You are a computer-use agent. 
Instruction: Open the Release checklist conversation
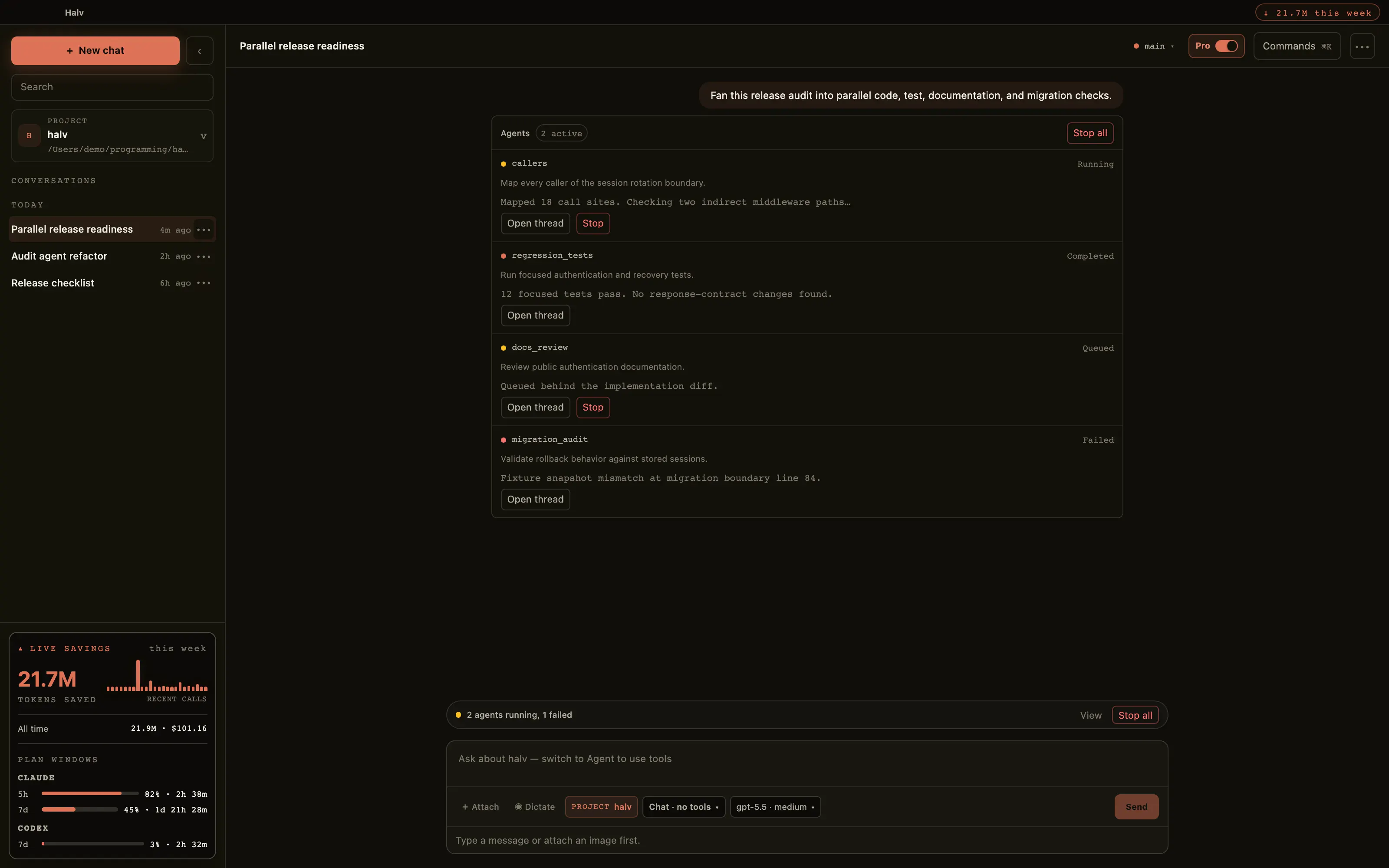point(101,283)
